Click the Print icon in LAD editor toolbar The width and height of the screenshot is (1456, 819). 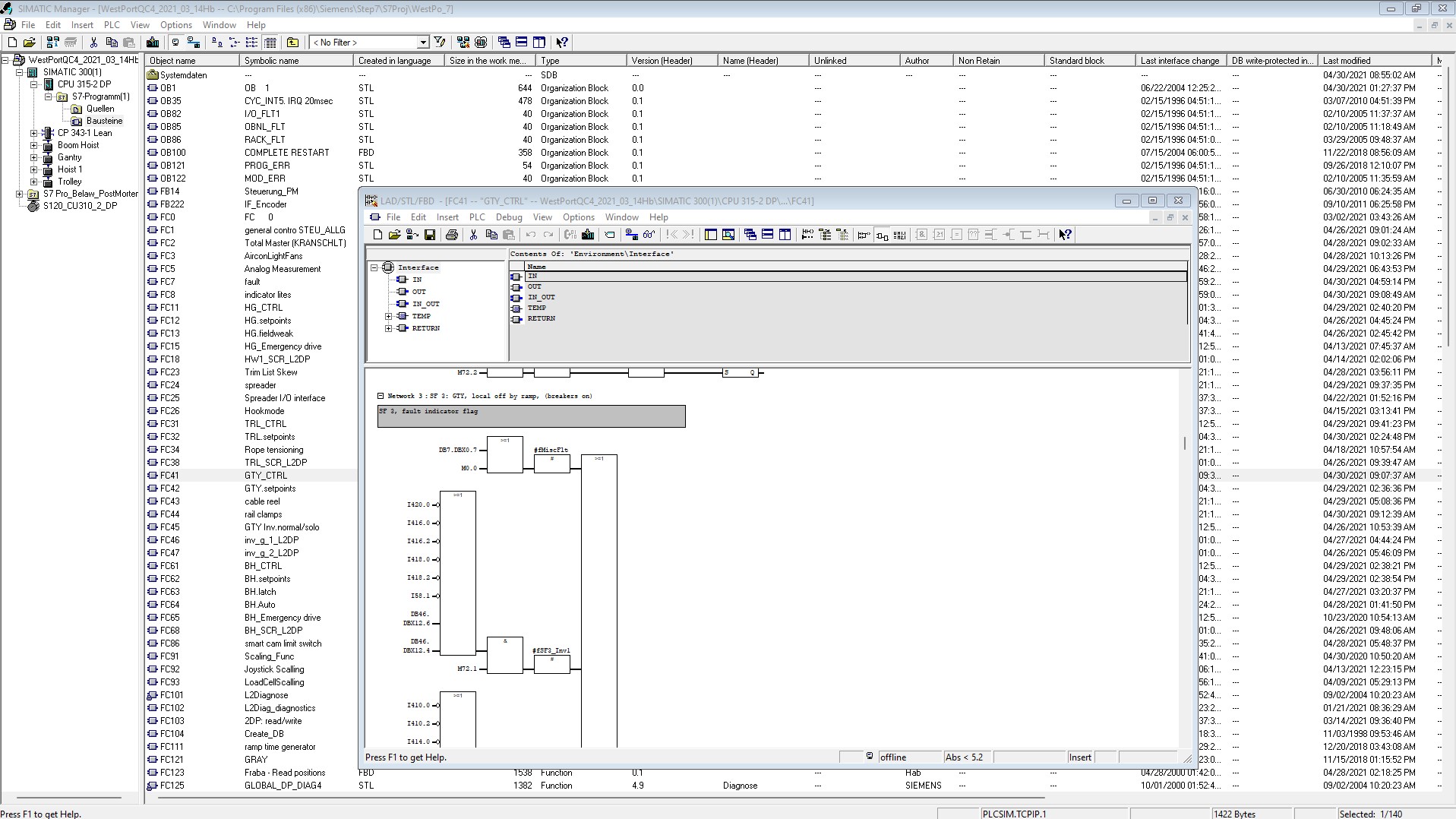tap(452, 235)
